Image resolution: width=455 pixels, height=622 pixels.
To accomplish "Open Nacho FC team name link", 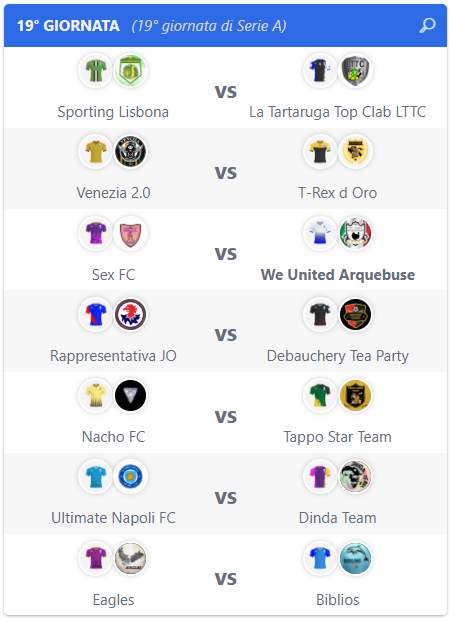I will 113,437.
